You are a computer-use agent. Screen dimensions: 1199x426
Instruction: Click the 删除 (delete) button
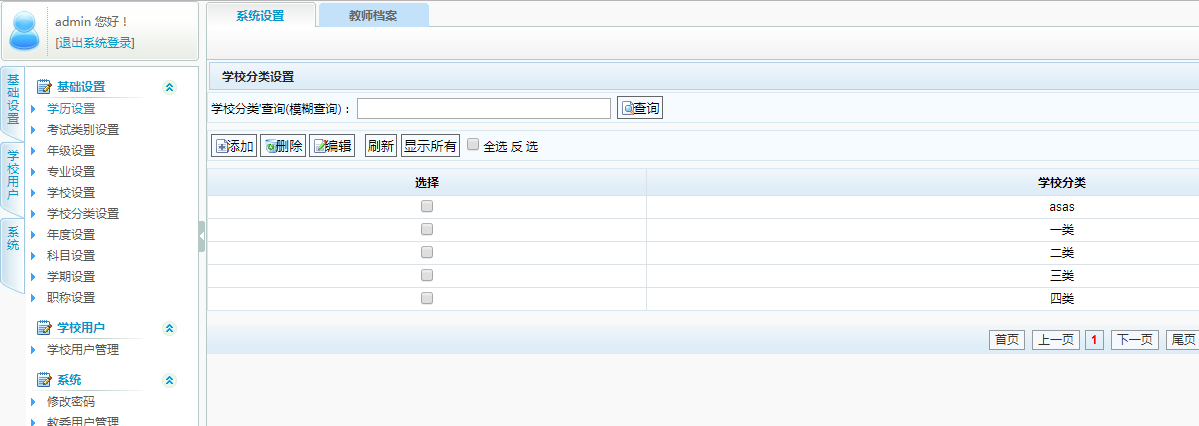[x=283, y=146]
